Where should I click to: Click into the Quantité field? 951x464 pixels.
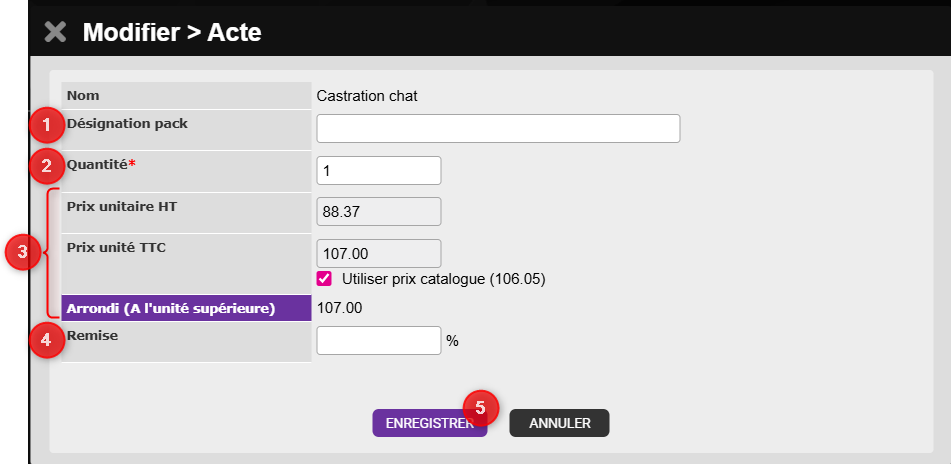378,171
